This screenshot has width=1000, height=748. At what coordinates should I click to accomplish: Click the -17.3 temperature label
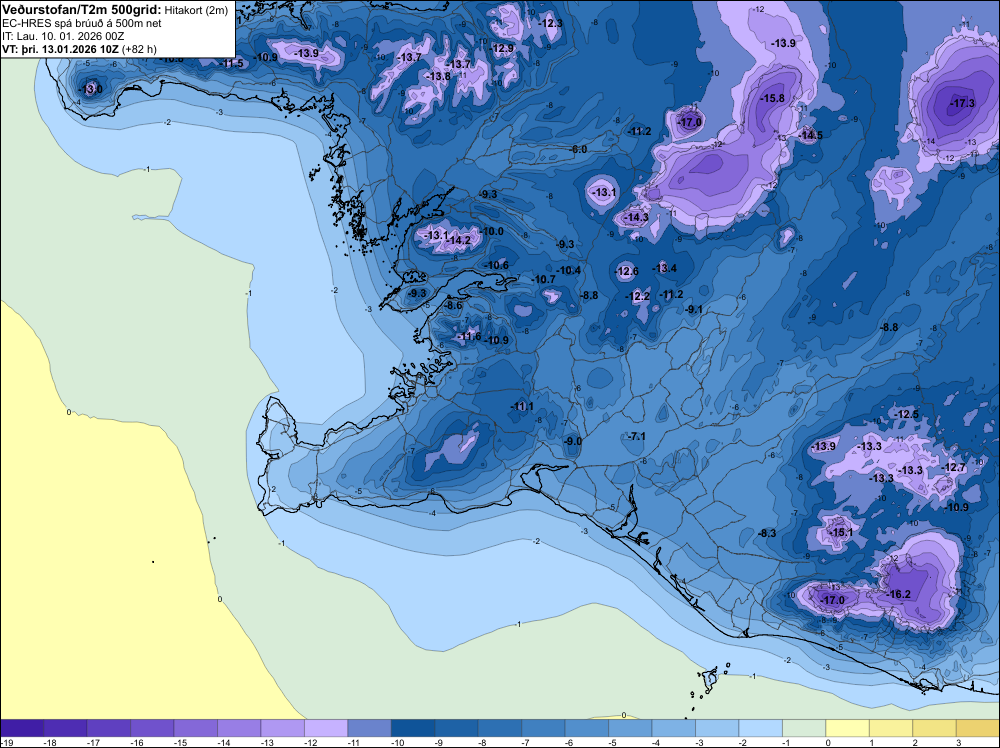962,103
